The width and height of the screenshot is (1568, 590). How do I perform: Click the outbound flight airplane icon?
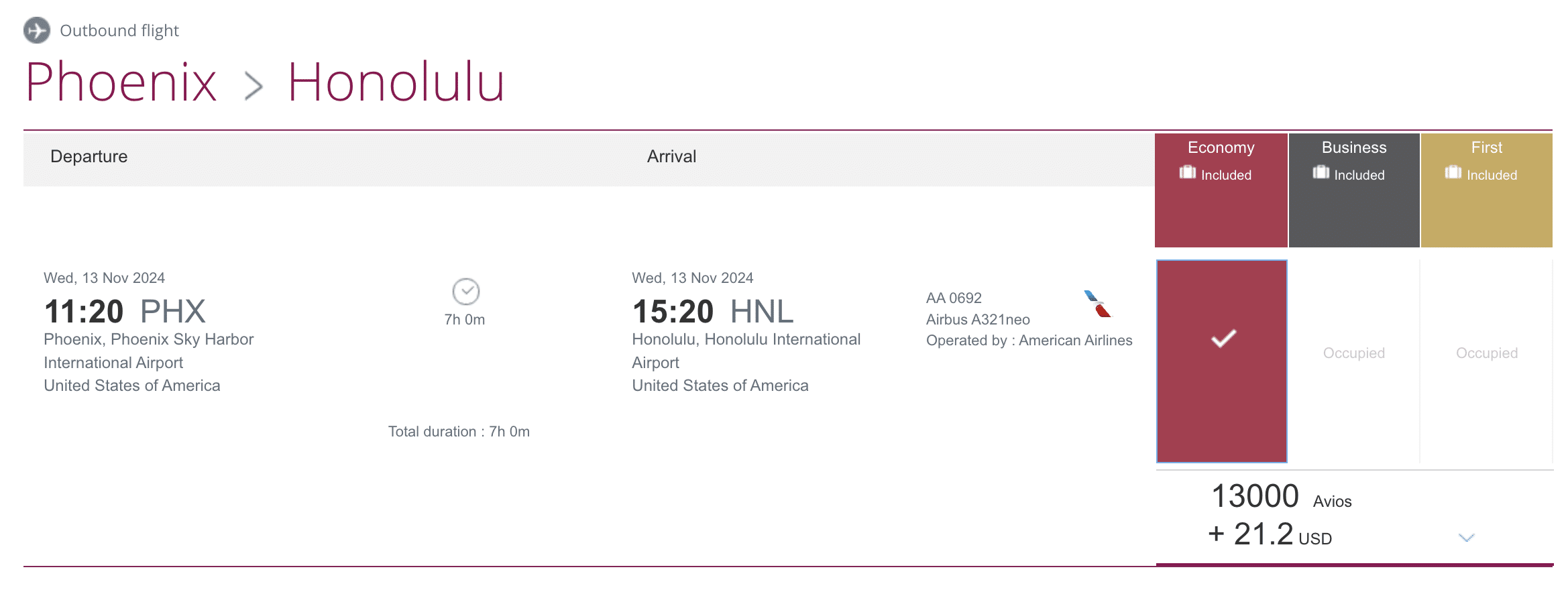37,30
